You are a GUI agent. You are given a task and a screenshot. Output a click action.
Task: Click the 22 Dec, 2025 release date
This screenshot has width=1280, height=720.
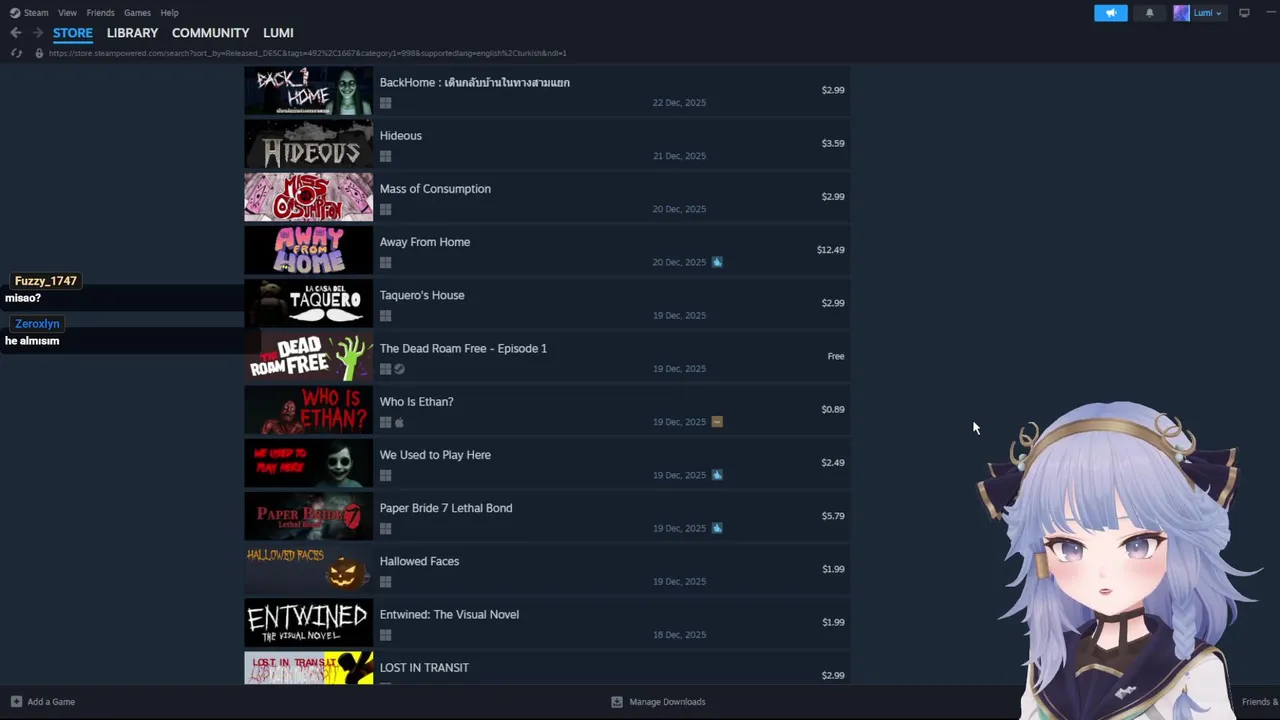coord(679,103)
